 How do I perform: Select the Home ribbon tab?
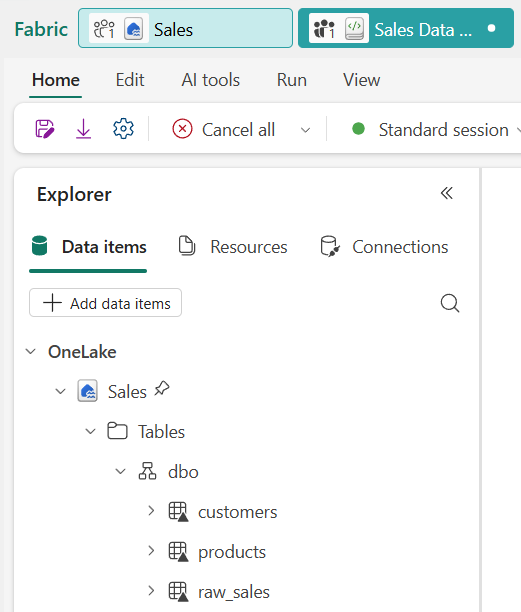coord(56,80)
